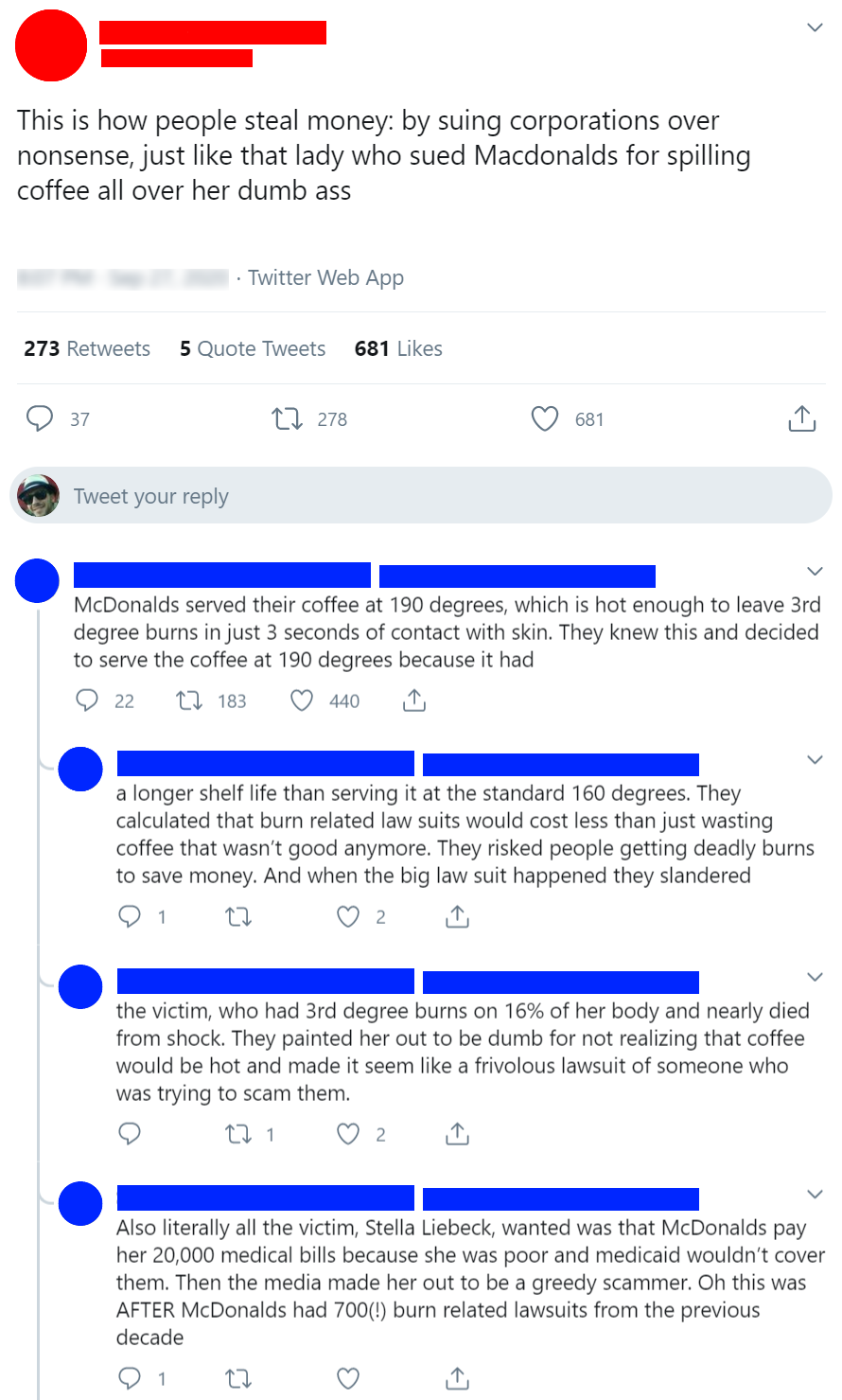Share the '190 degrees' reply
Image resolution: width=842 pixels, height=1400 pixels.
tap(414, 700)
